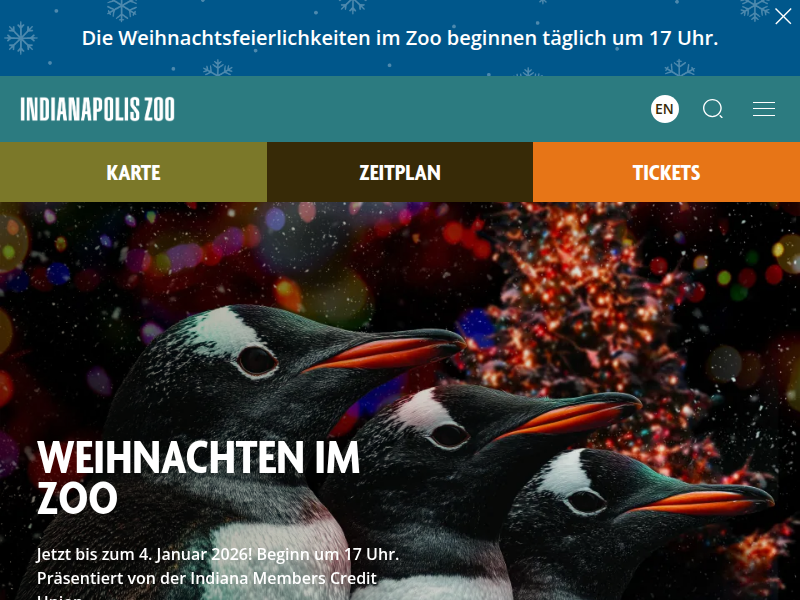Click the Weihnachten im Zoo headline

[198, 478]
